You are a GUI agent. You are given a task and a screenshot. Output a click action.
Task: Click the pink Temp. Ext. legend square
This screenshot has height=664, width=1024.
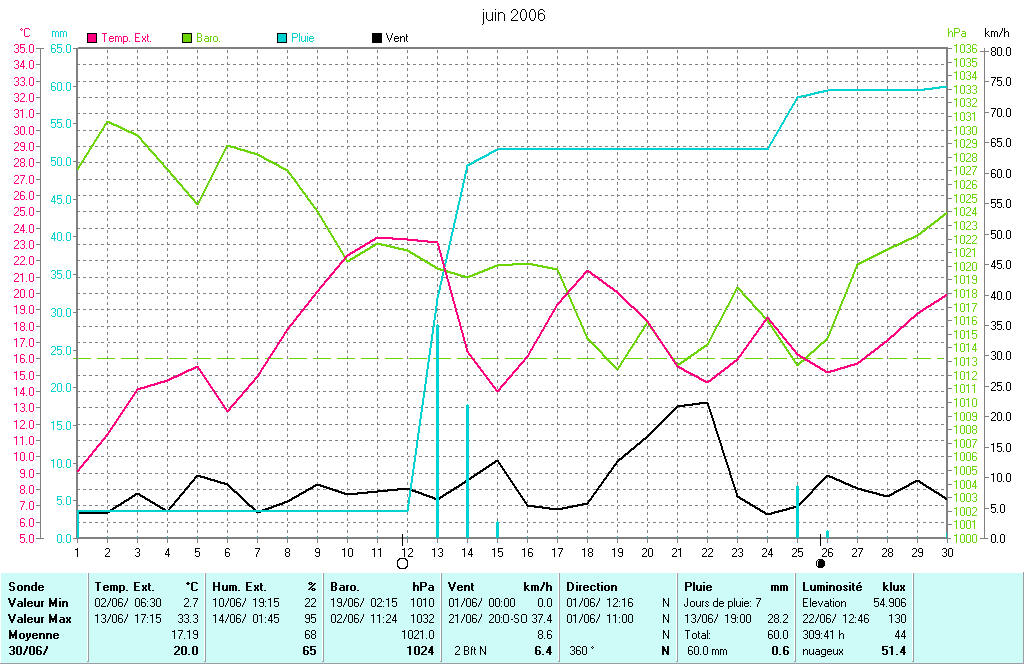point(93,38)
